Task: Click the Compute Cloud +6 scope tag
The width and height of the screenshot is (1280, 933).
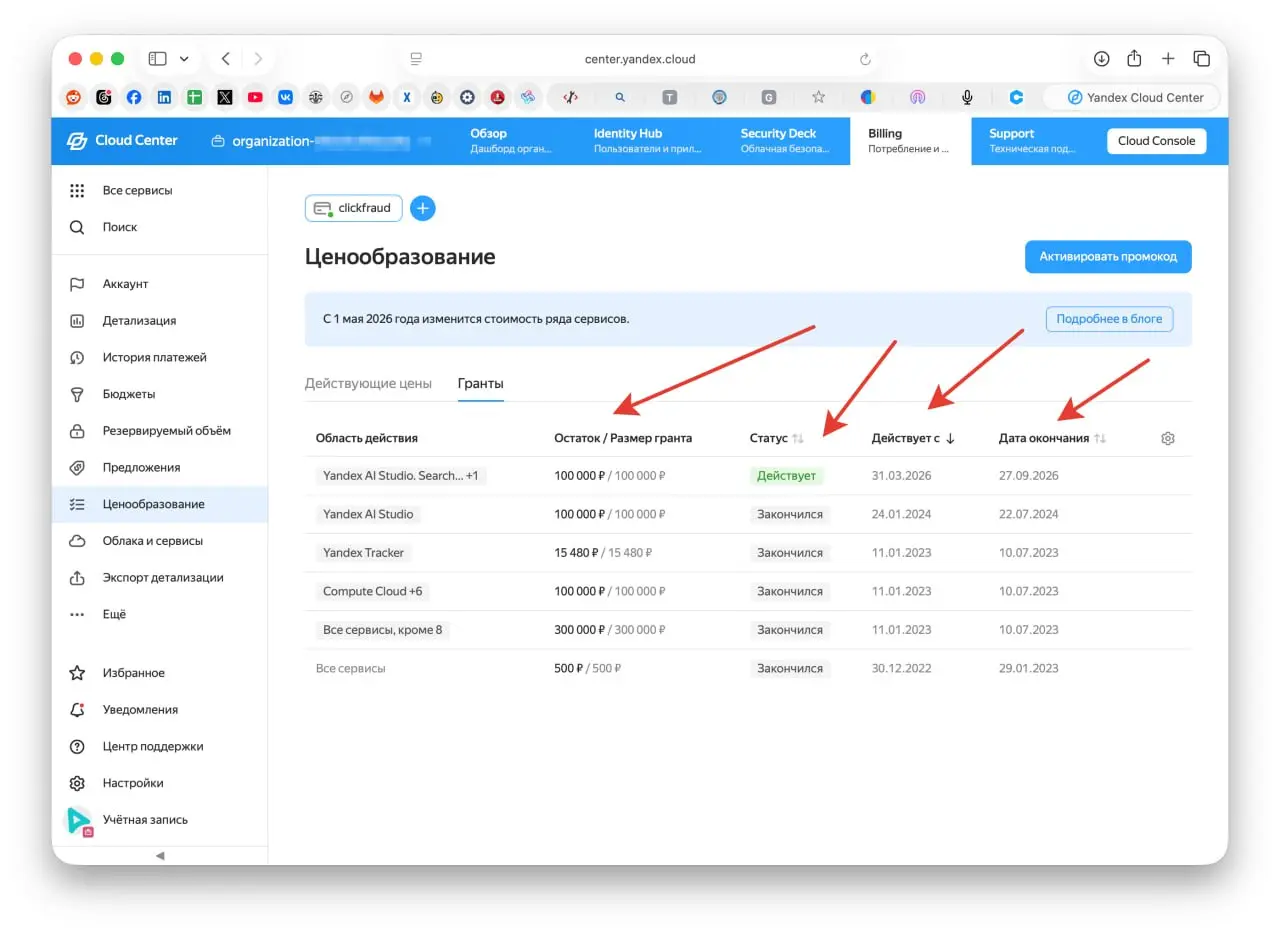Action: coord(372,591)
